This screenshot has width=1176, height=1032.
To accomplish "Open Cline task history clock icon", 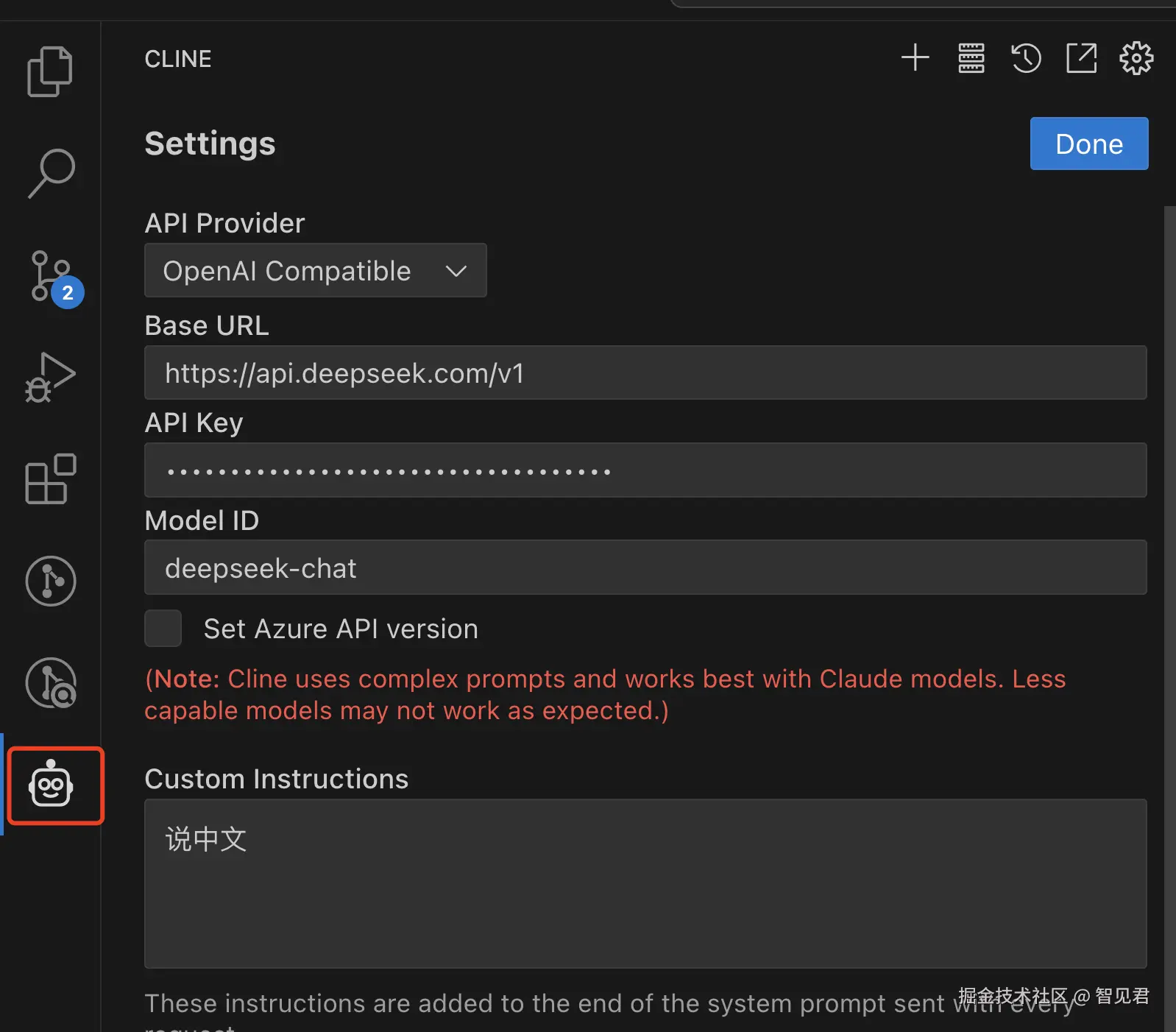I will (1026, 58).
